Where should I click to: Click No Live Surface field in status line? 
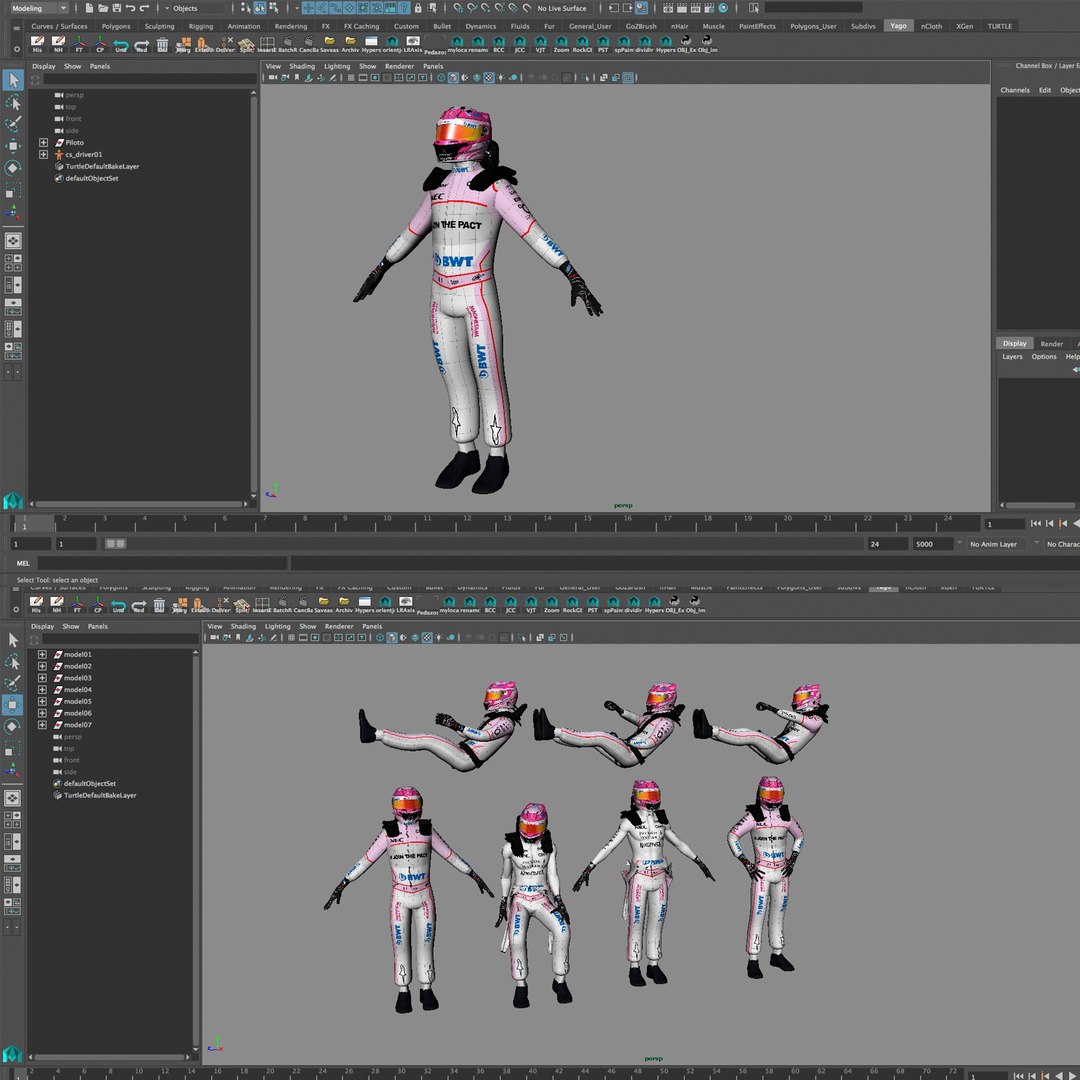[562, 8]
